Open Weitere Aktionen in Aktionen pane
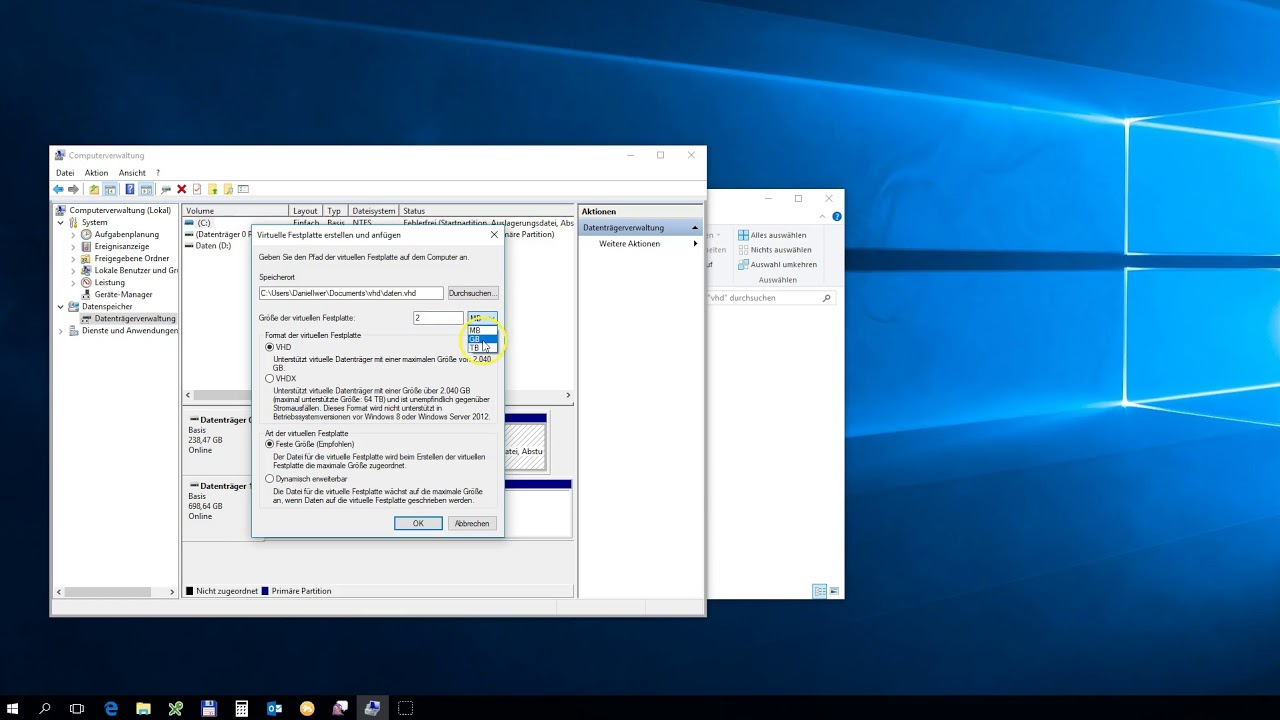This screenshot has width=1280, height=720. pyautogui.click(x=629, y=244)
